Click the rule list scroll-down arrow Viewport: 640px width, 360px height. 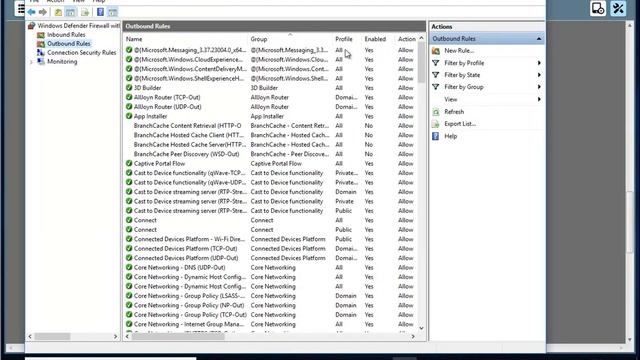coord(421,328)
